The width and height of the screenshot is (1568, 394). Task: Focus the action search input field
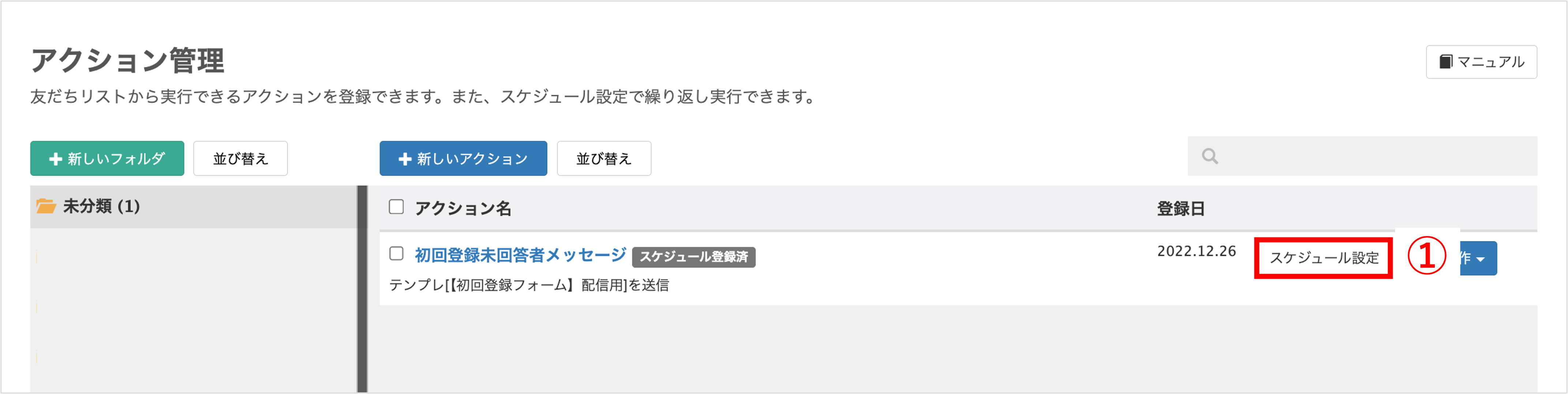1362,157
